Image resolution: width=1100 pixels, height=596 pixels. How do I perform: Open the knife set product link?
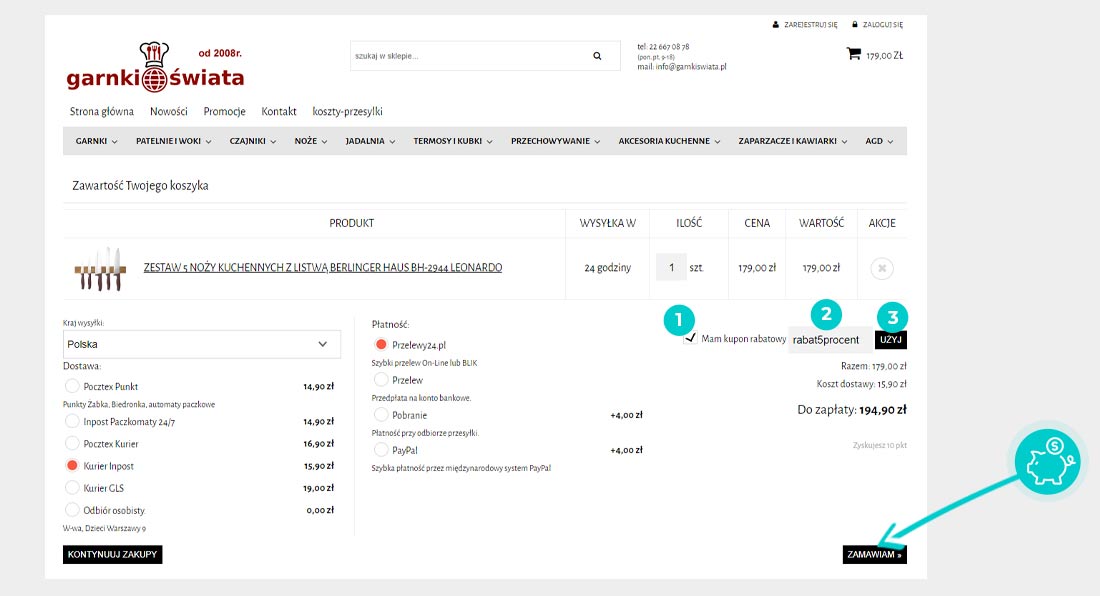tap(323, 268)
